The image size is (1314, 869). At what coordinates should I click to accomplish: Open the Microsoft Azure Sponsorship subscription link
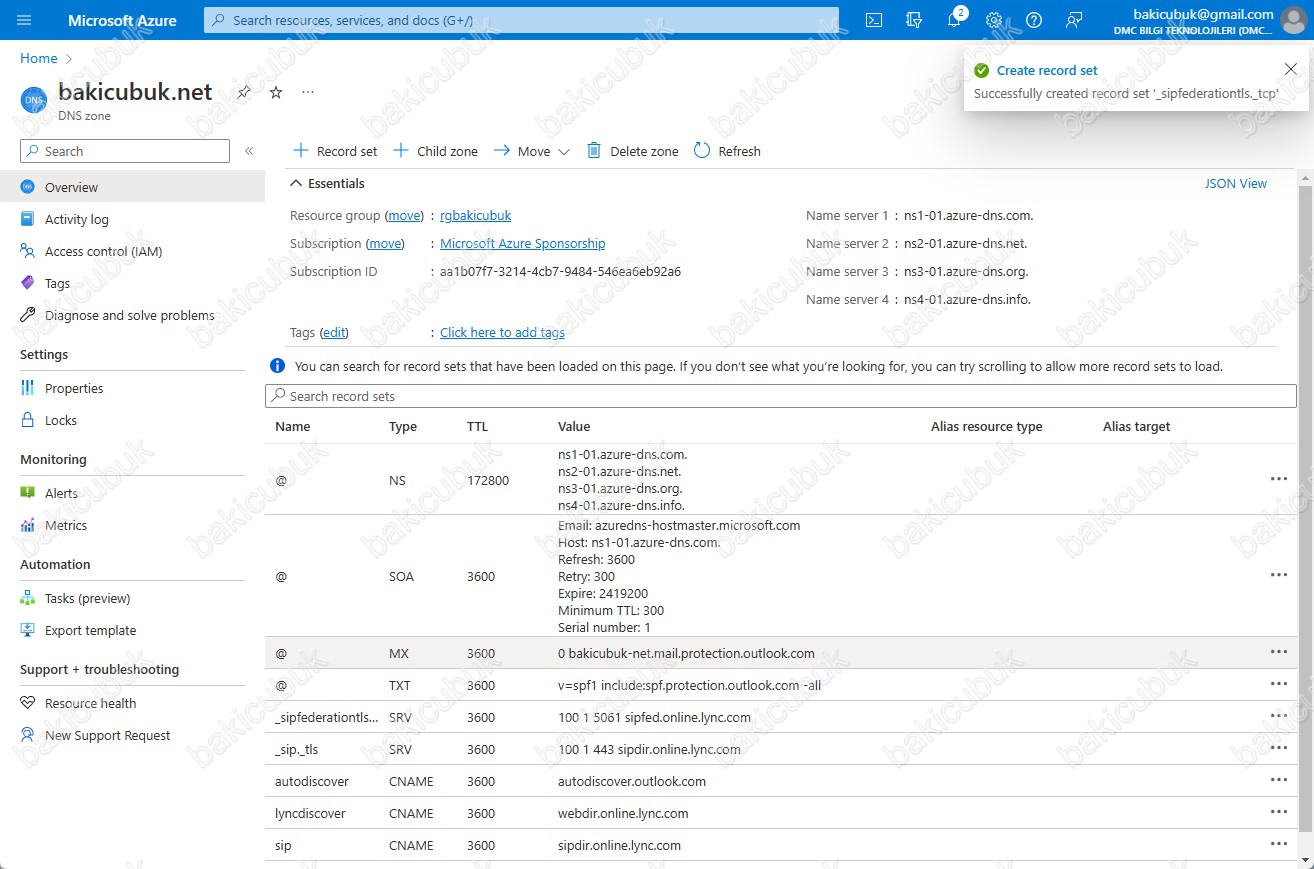[523, 243]
